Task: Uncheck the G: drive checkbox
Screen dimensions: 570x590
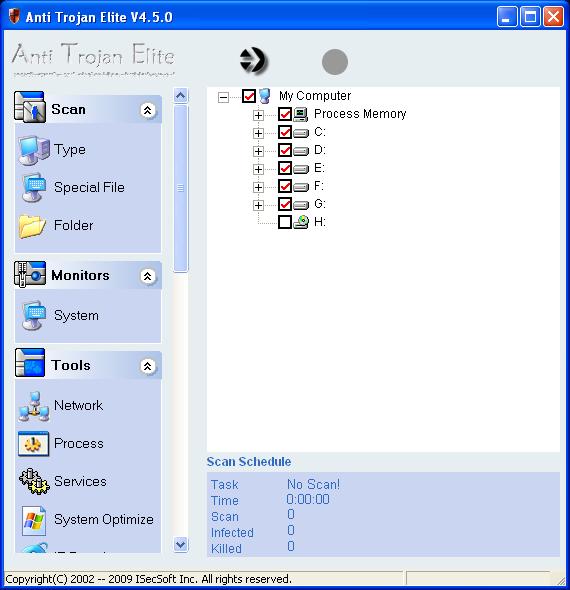Action: 285,204
